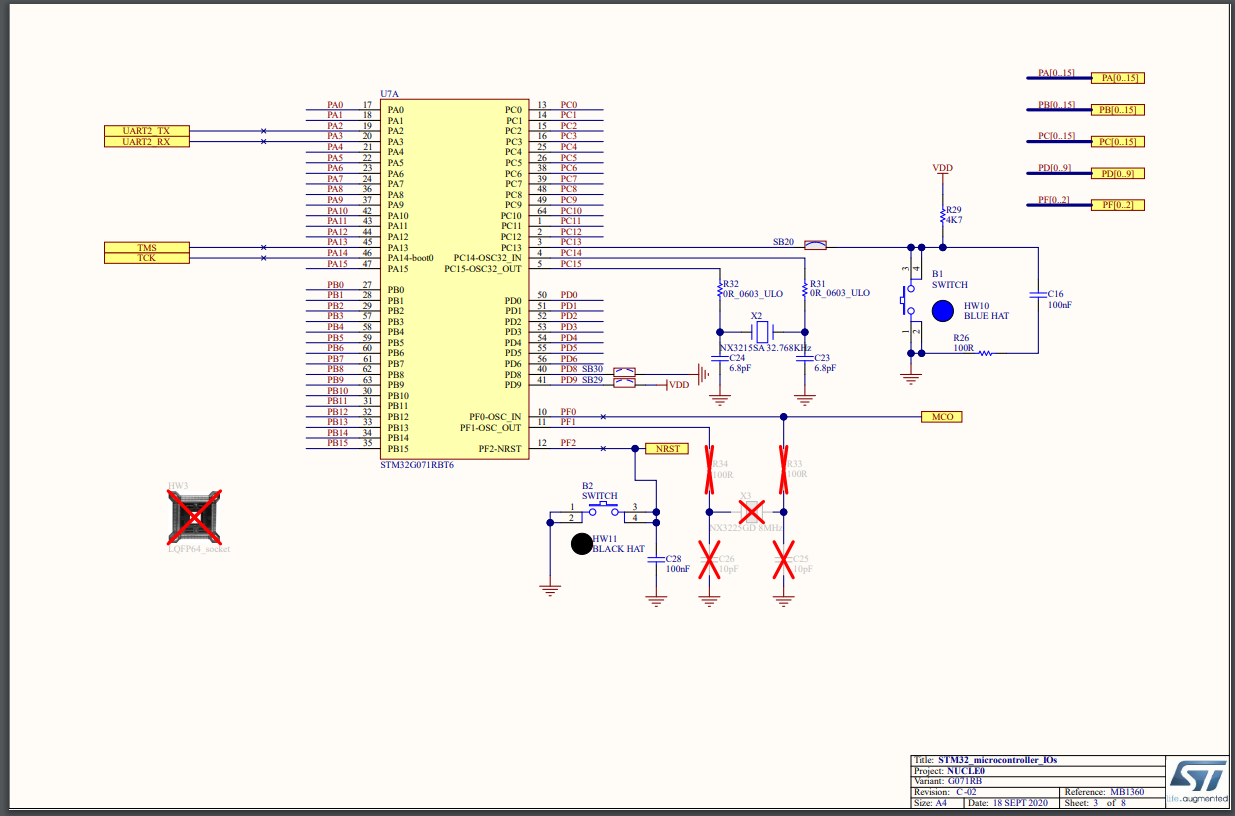Select the X2 32.768KHz crystal symbol

tap(760, 330)
